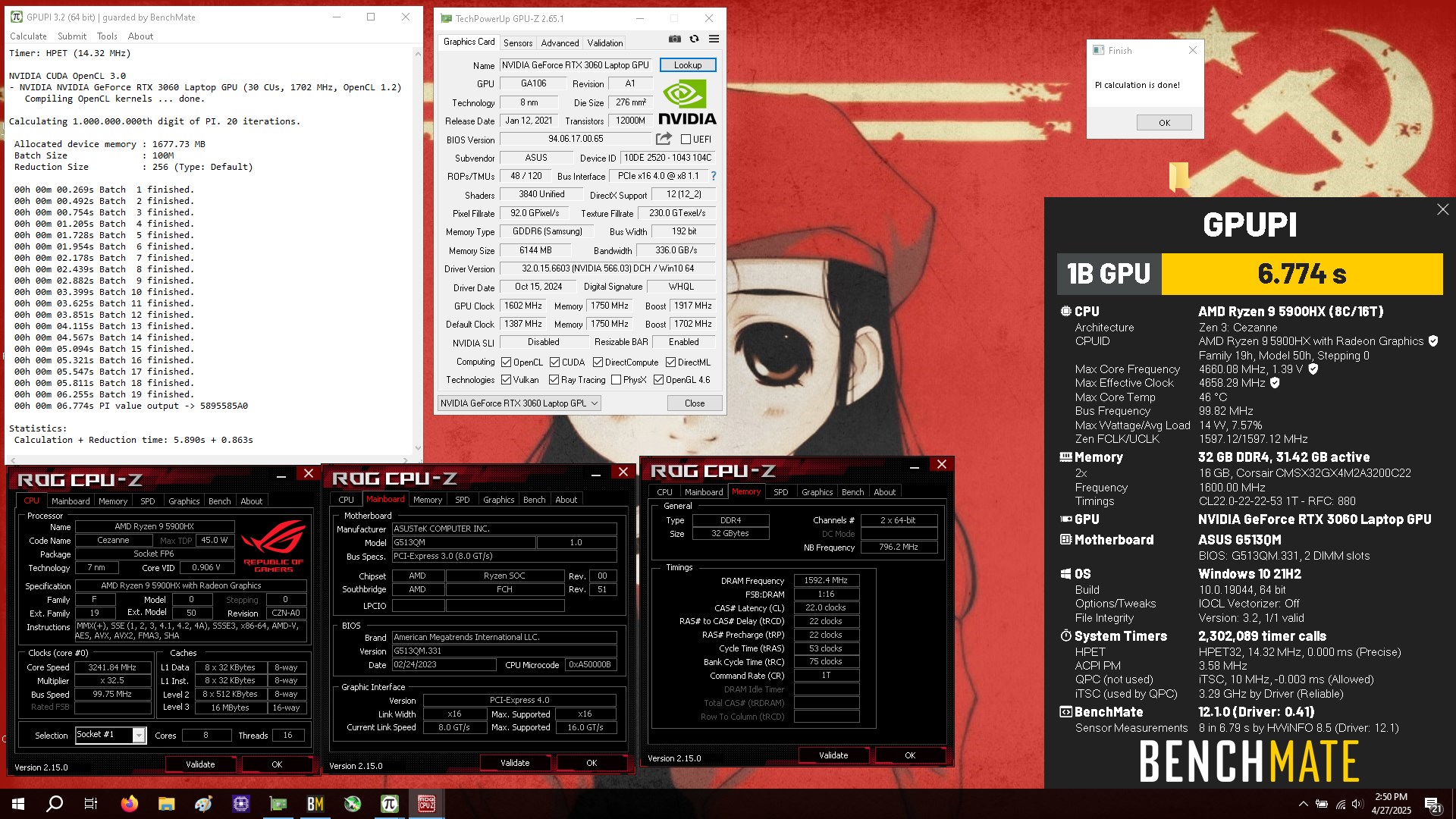Toggle the CUDA checkbox in GPU-Z
This screenshot has height=819, width=1456.
554,362
